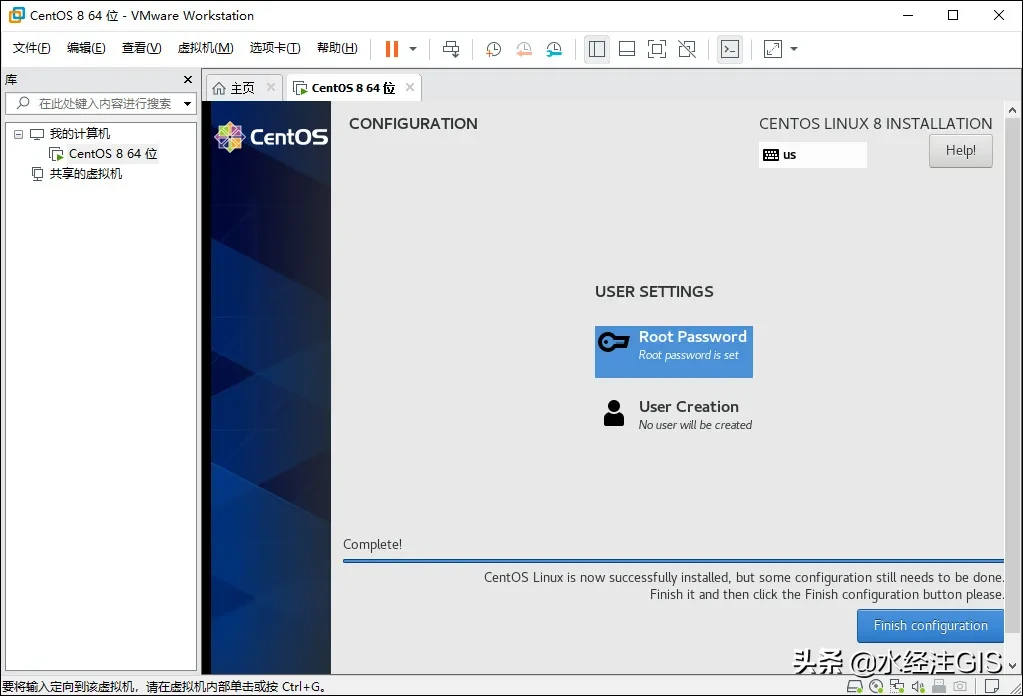
Task: Click the Finish configuration button
Action: (930, 626)
